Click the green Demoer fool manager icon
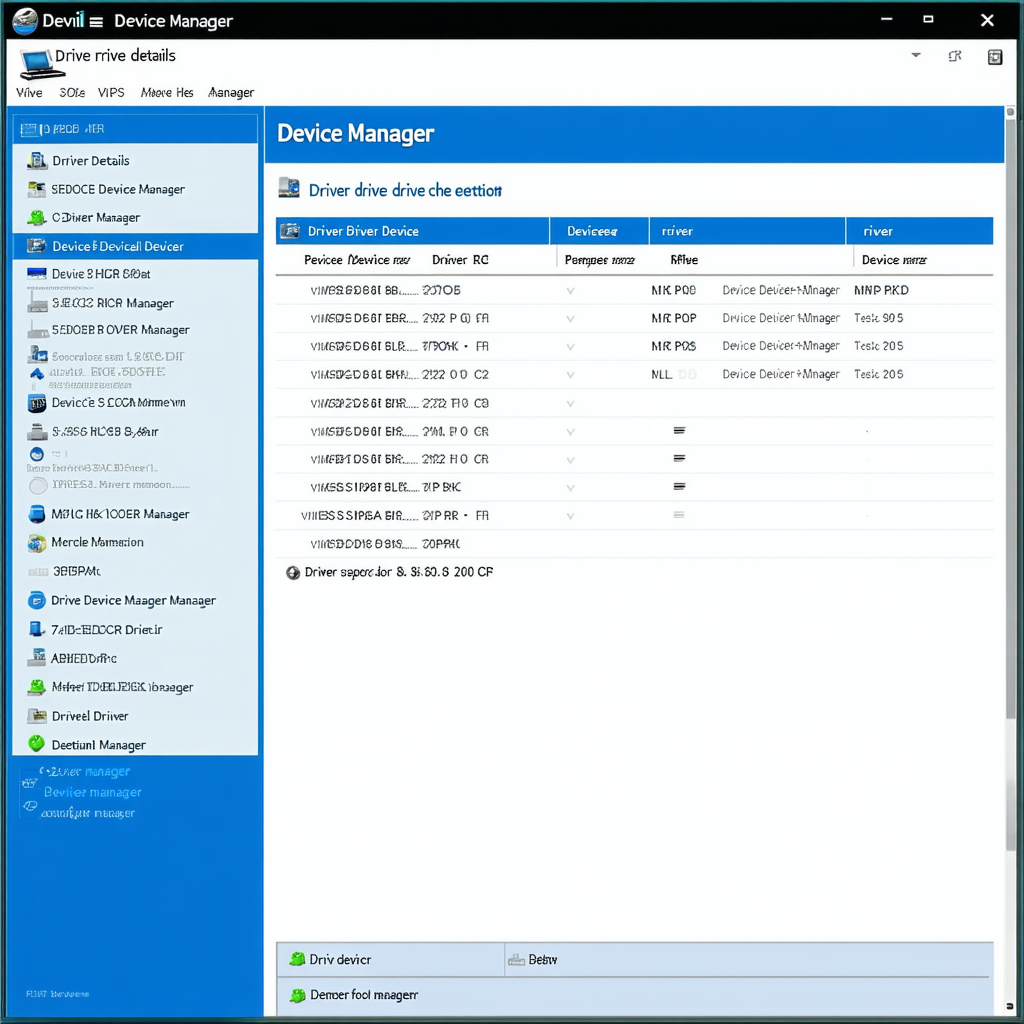The image size is (1024, 1024). 297,995
